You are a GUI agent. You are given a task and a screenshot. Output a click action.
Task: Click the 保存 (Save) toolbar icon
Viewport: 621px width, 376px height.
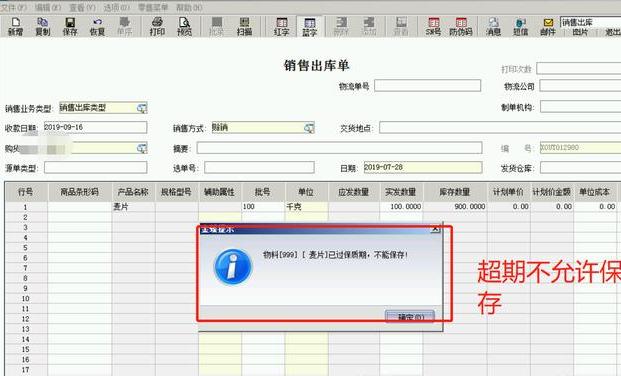[x=70, y=27]
